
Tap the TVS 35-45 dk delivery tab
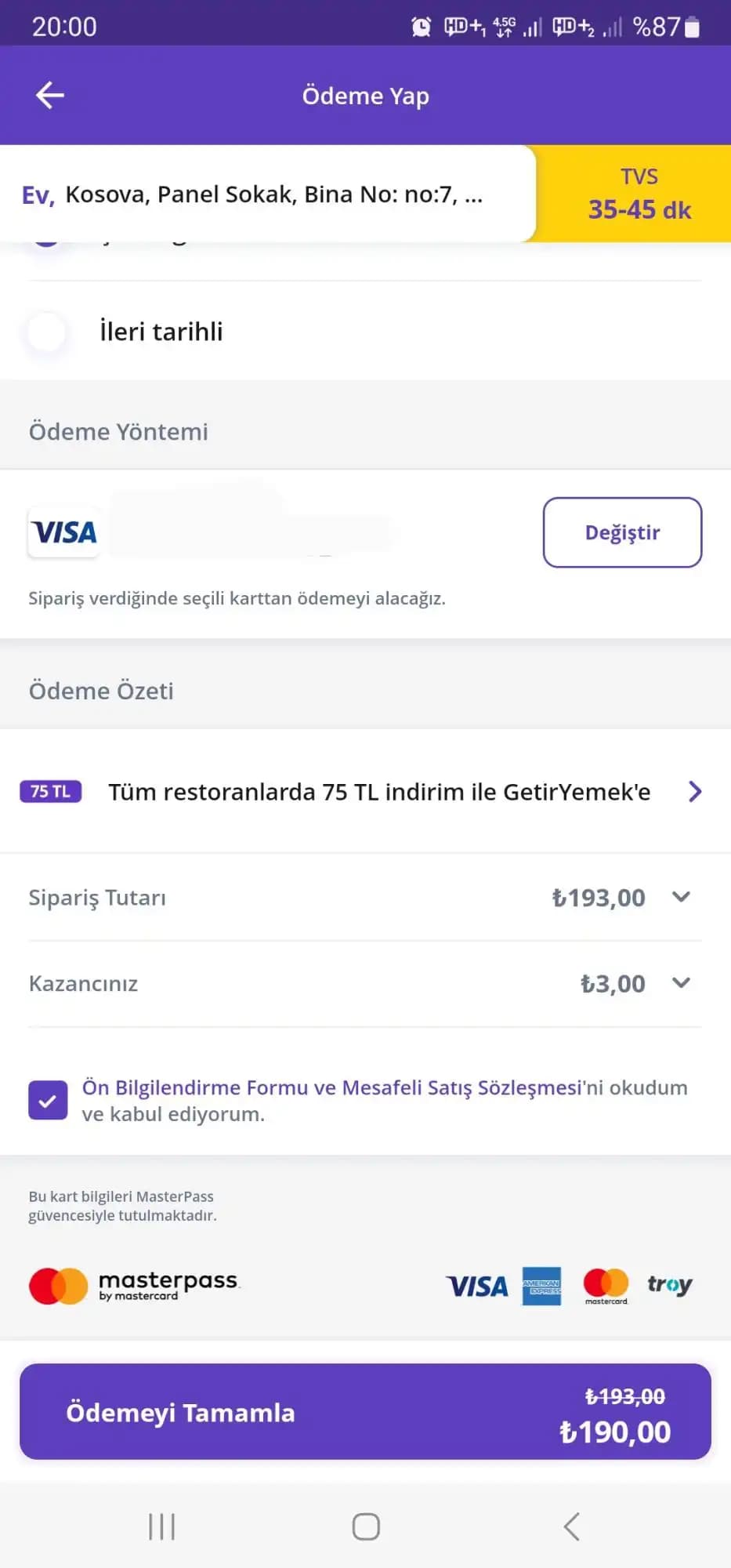(x=639, y=194)
